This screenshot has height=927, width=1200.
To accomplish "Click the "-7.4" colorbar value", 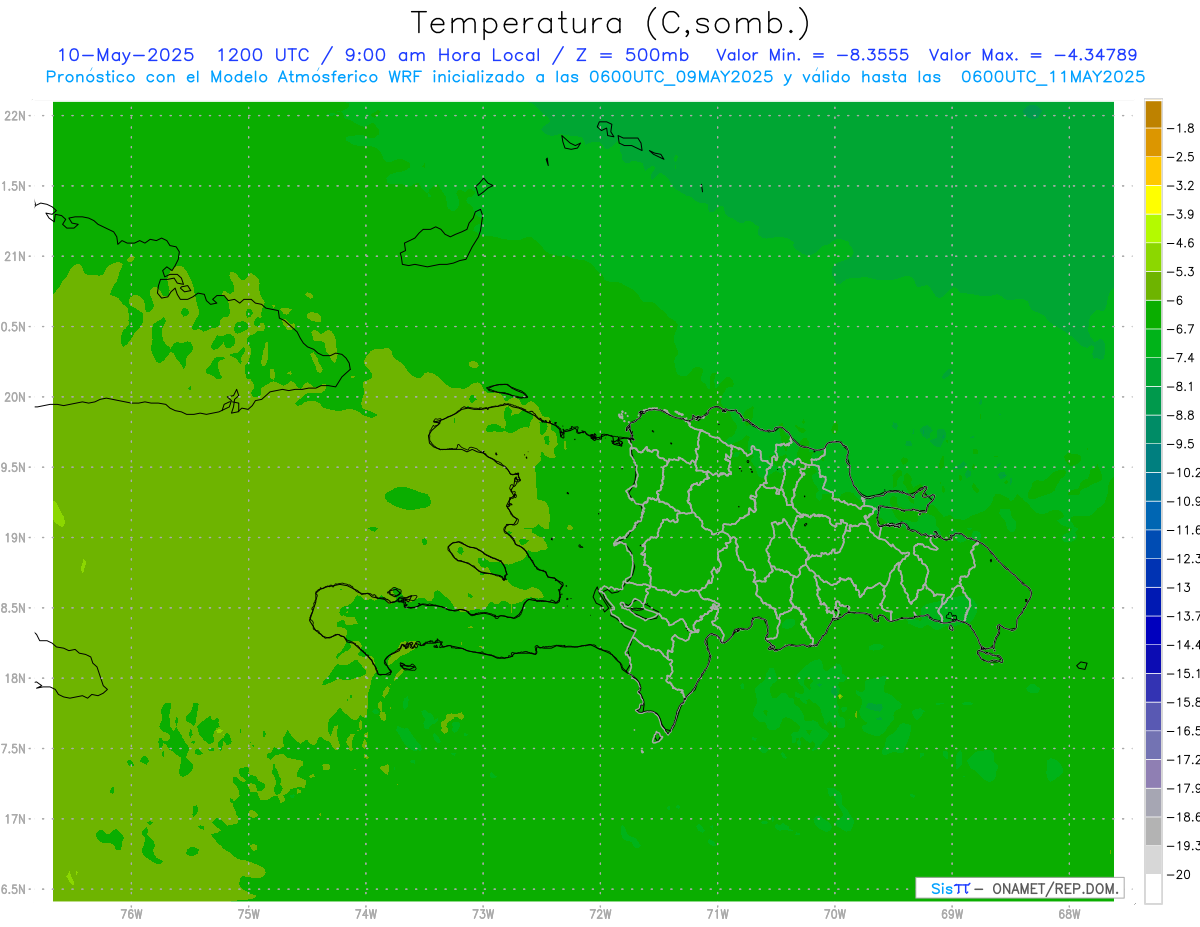I will tap(1182, 358).
